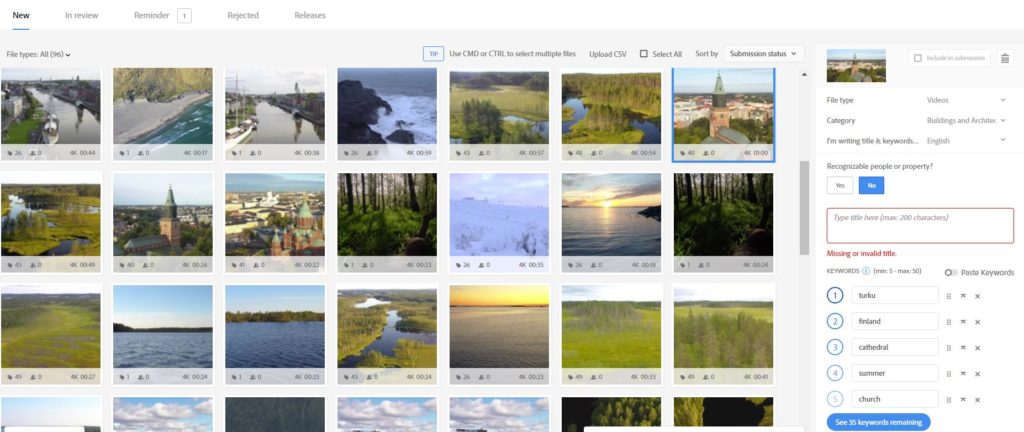This screenshot has width=1024, height=432.
Task: Grab the reorder handle beside church
Action: pyautogui.click(x=949, y=400)
